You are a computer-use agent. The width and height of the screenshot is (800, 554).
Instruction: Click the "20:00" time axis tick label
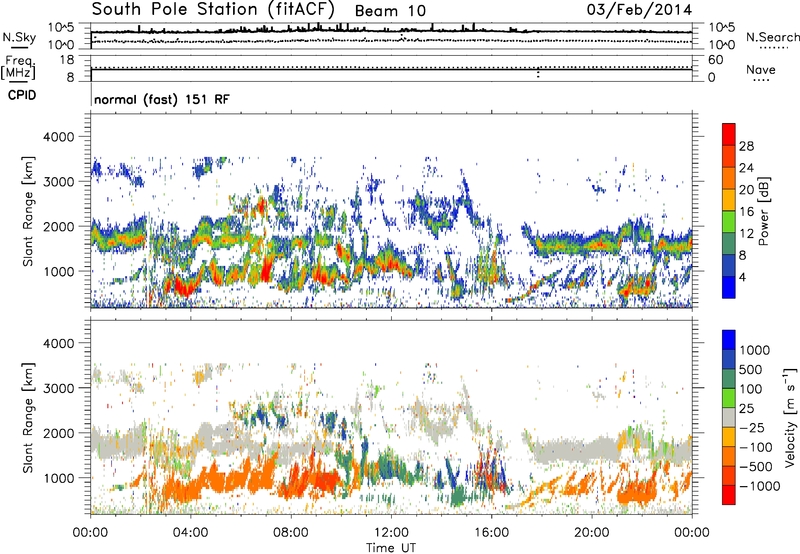[x=592, y=533]
